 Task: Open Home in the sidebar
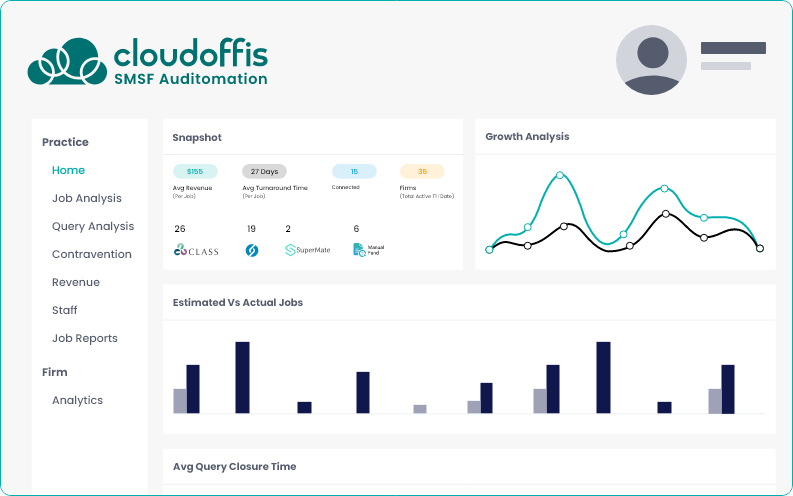tap(68, 170)
